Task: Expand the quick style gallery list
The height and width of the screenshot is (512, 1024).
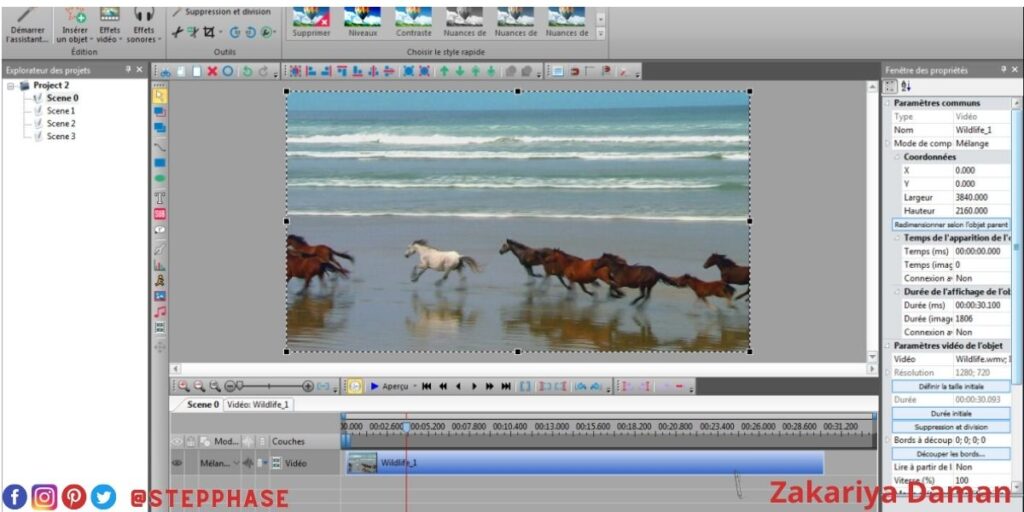Action: 601,33
